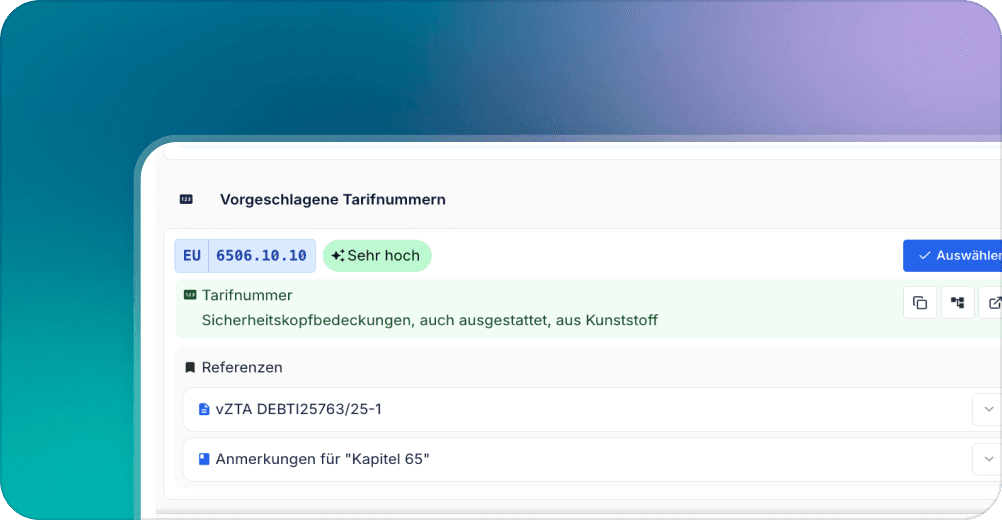The height and width of the screenshot is (520, 1002).
Task: Click the Kapitel 65 notes book icon
Action: click(x=204, y=459)
